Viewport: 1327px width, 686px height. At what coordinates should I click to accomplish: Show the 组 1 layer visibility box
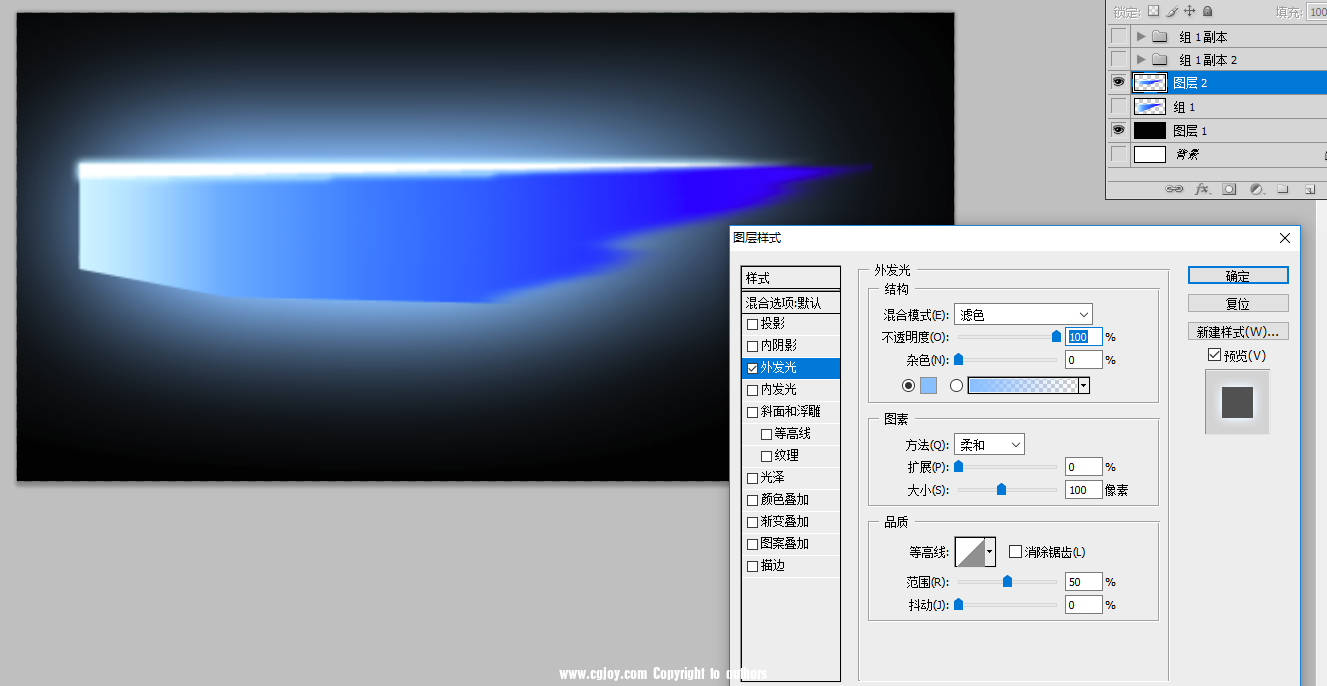click(1118, 106)
